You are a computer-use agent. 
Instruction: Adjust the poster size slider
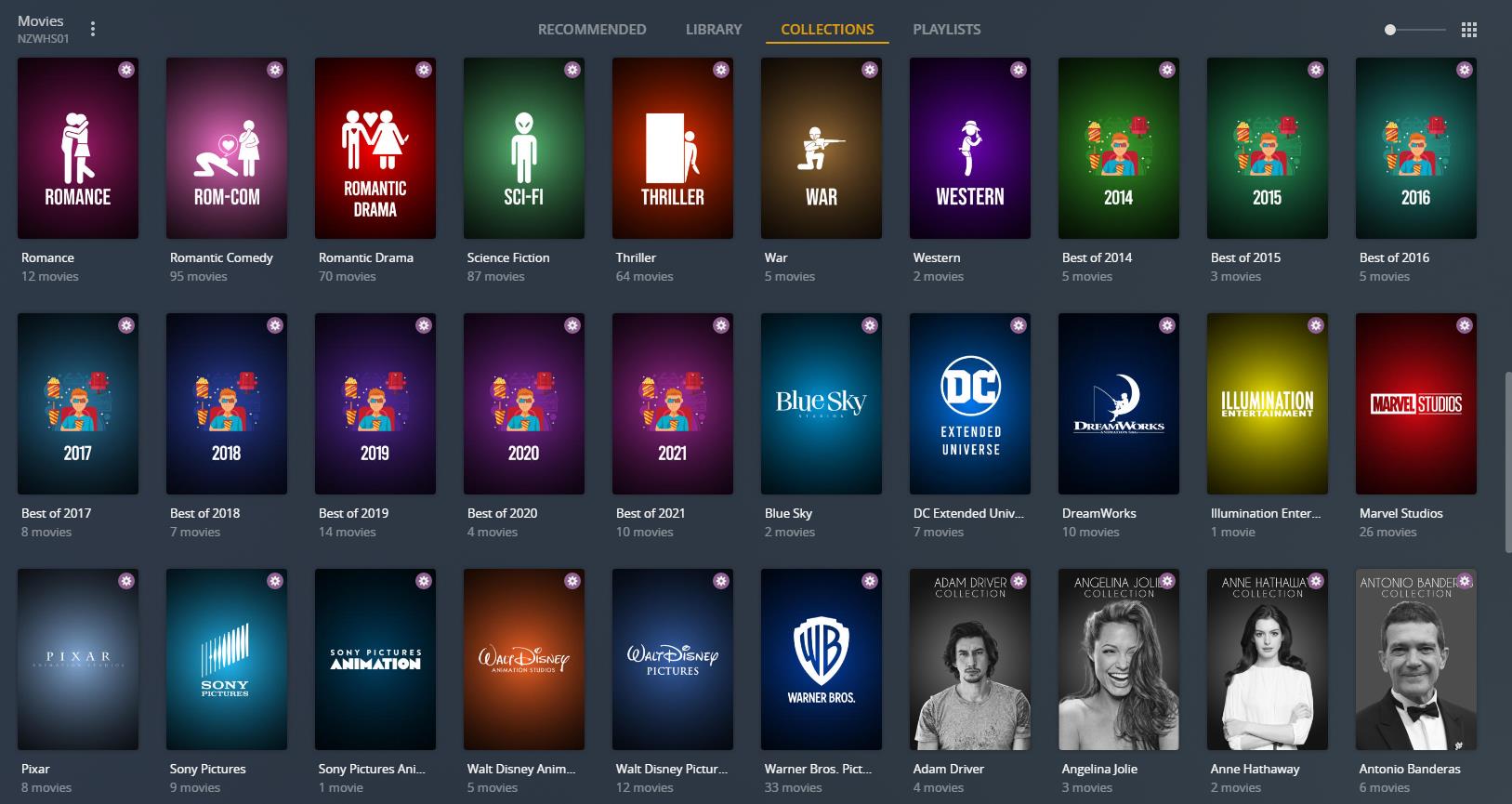(1391, 30)
